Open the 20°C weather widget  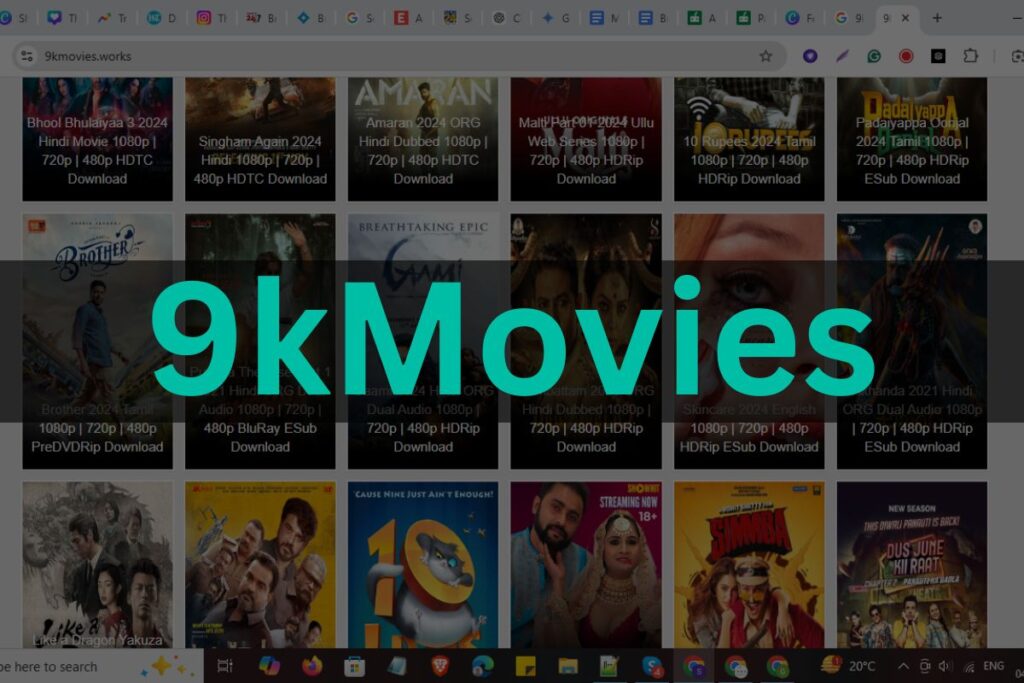[848, 666]
